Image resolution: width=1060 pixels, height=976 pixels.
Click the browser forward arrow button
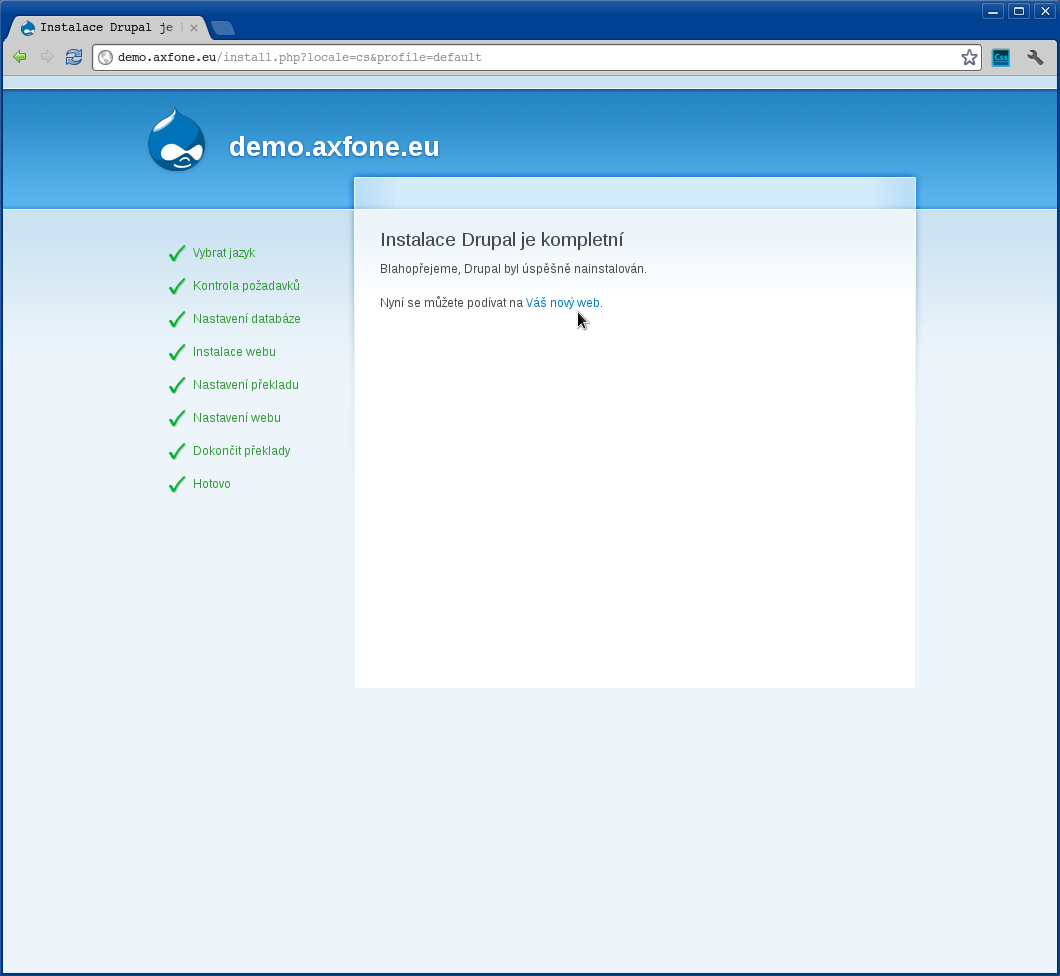(x=46, y=57)
